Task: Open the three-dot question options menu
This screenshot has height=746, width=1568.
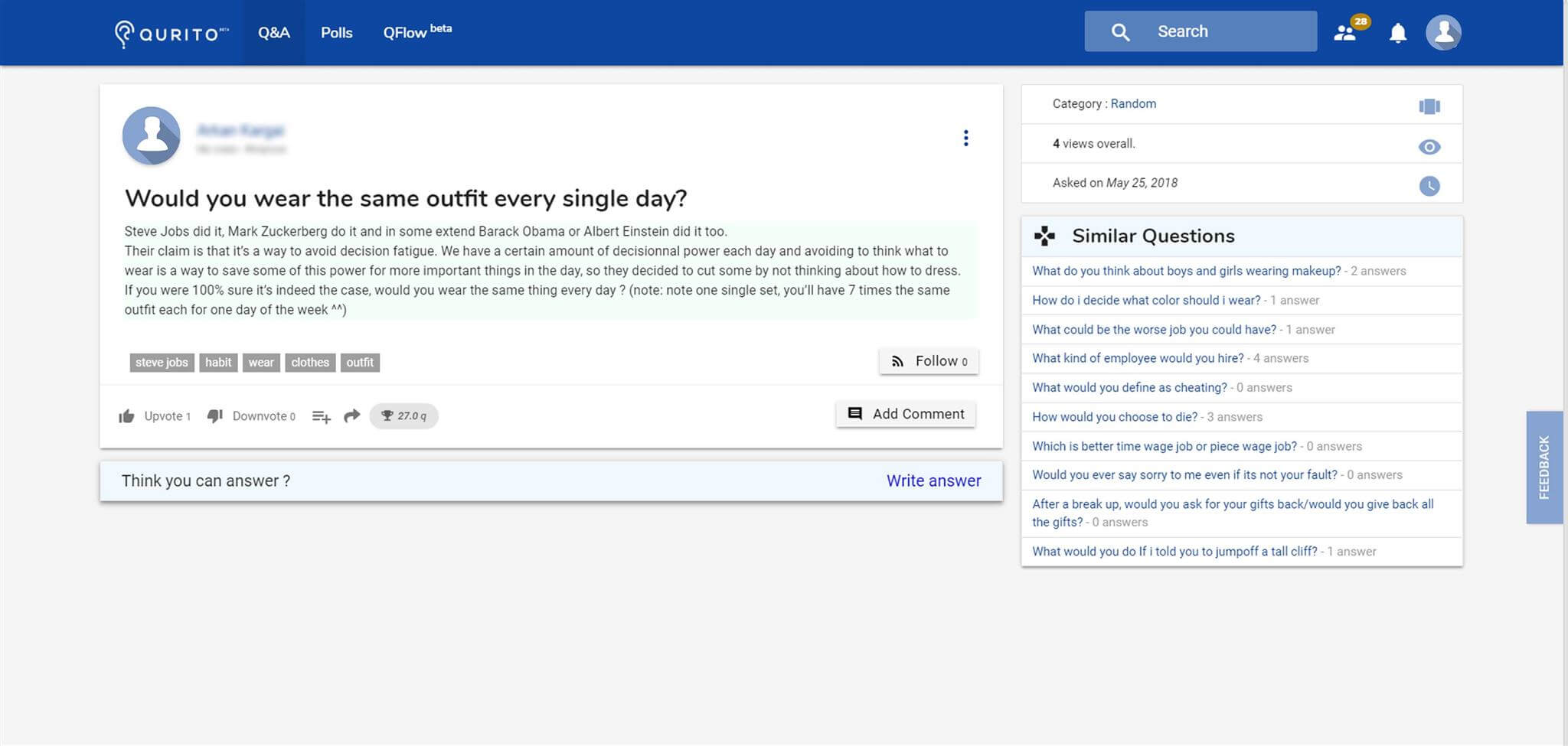Action: click(x=965, y=138)
